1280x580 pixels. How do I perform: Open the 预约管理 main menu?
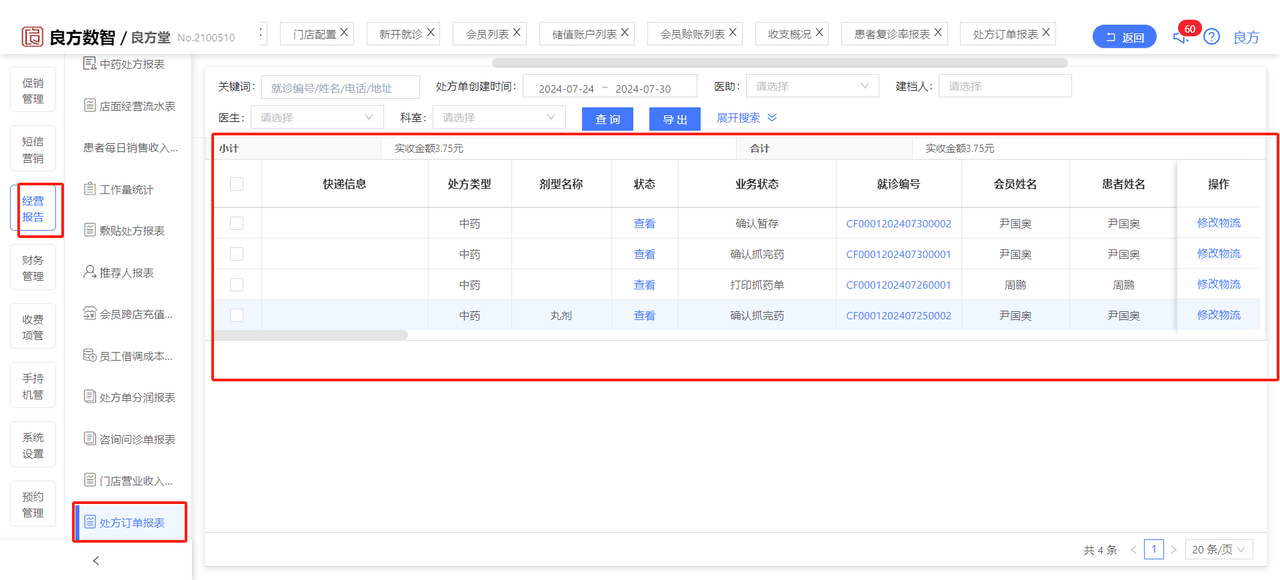[x=33, y=504]
